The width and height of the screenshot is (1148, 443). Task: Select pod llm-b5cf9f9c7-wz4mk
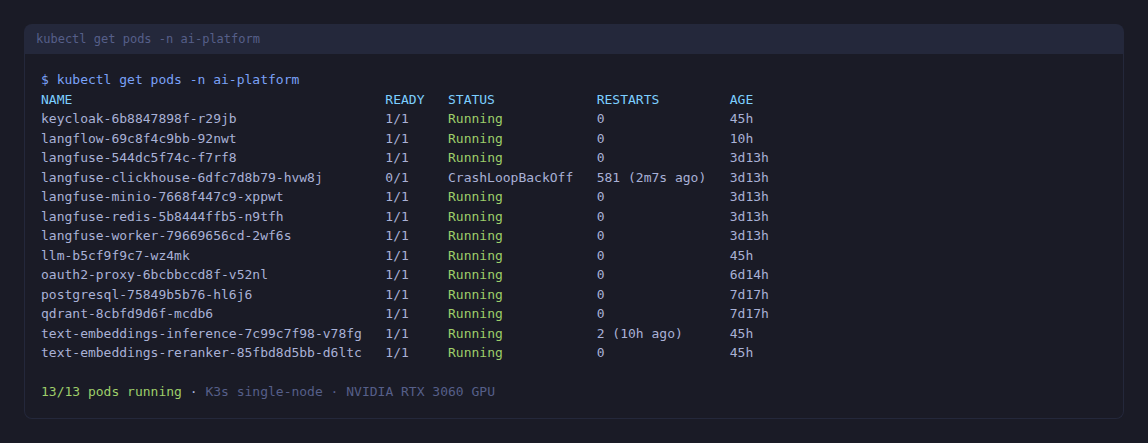click(115, 255)
